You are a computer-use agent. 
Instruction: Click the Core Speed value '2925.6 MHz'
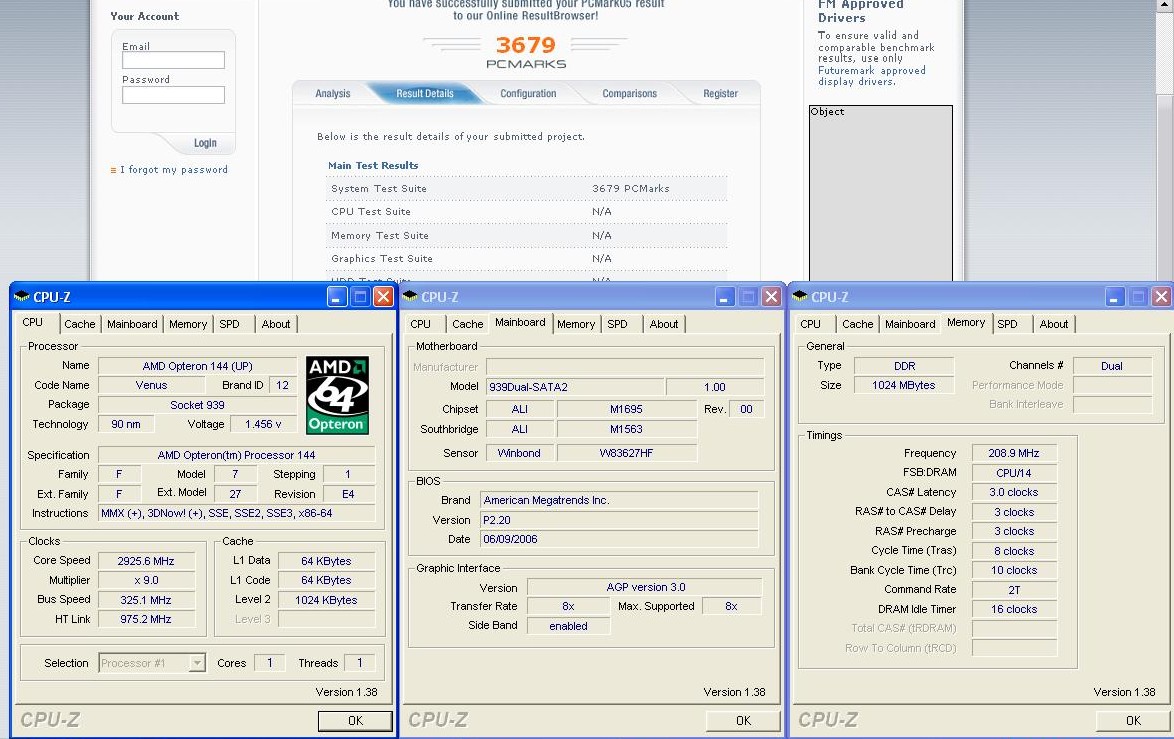(146, 561)
